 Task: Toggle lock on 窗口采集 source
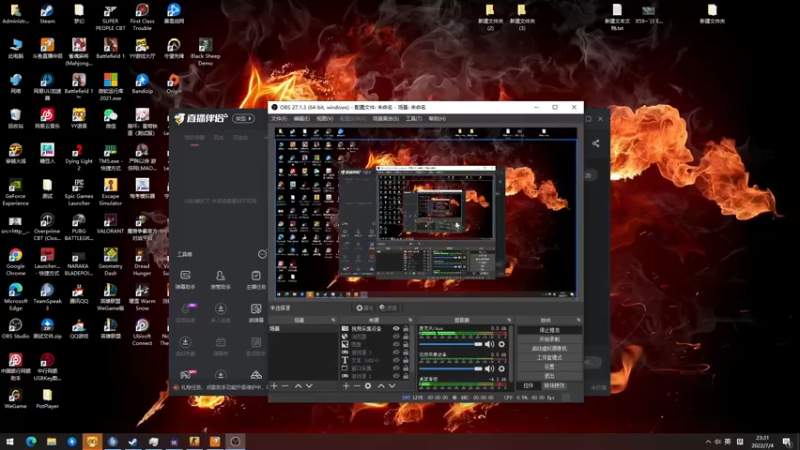click(x=406, y=368)
